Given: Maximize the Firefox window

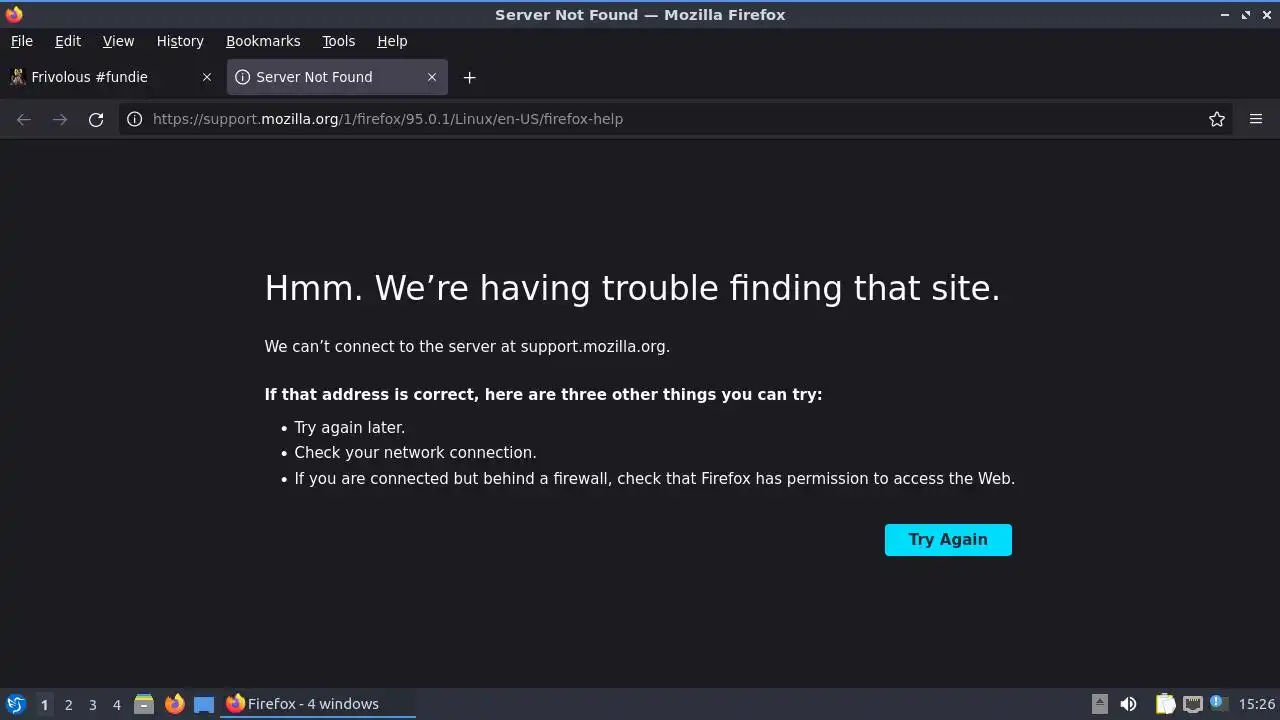Looking at the screenshot, I should click(1246, 15).
